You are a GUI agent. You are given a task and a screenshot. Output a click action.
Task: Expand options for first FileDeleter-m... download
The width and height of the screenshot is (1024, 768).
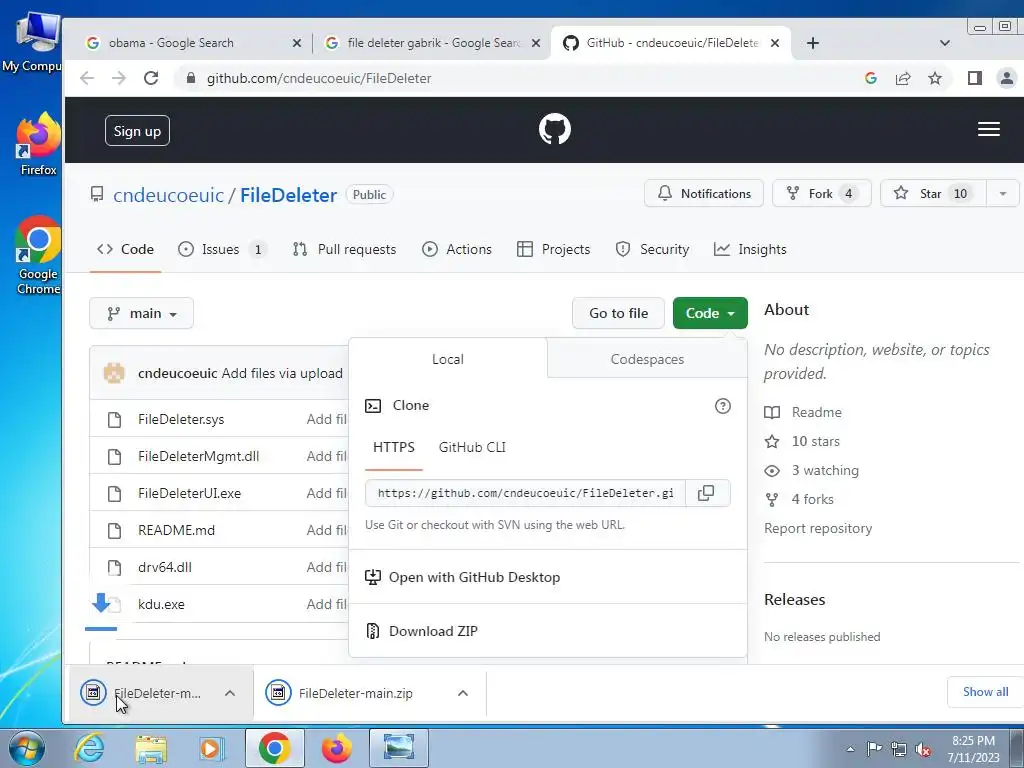coord(230,694)
